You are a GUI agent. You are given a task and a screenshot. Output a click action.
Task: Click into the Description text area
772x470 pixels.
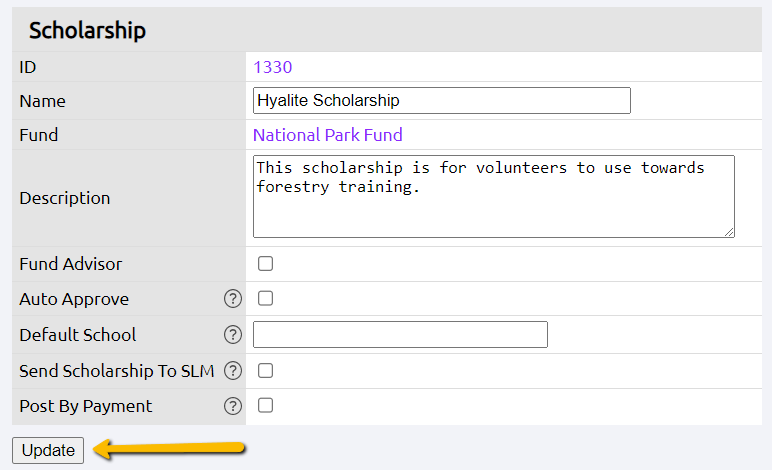[494, 196]
